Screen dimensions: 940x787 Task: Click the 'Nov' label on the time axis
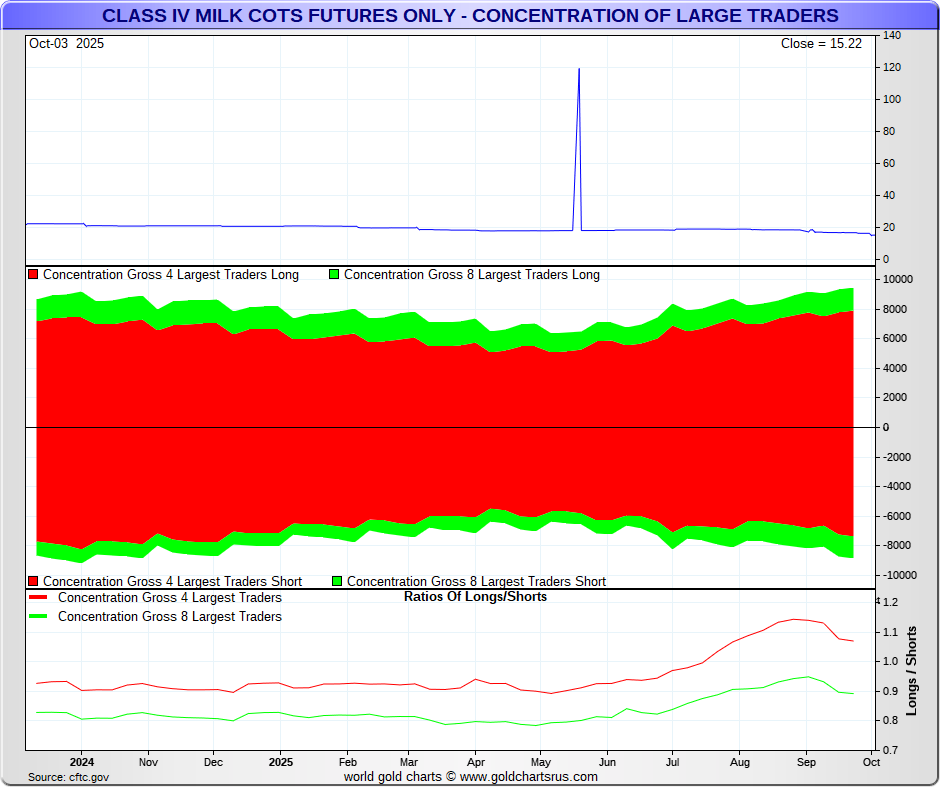[x=148, y=762]
